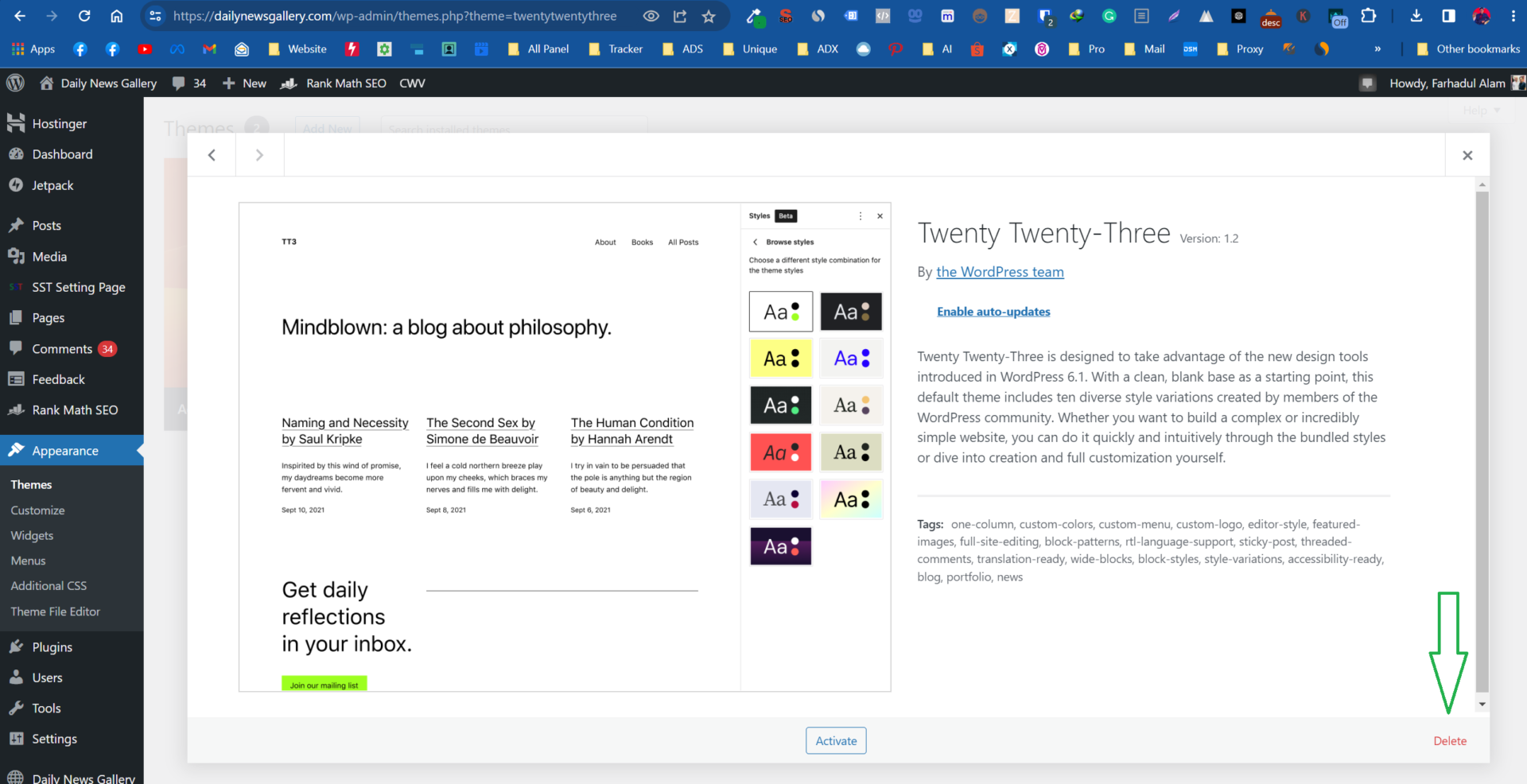Open the Proxy bookmarks folder
The image size is (1527, 784).
1241,49
